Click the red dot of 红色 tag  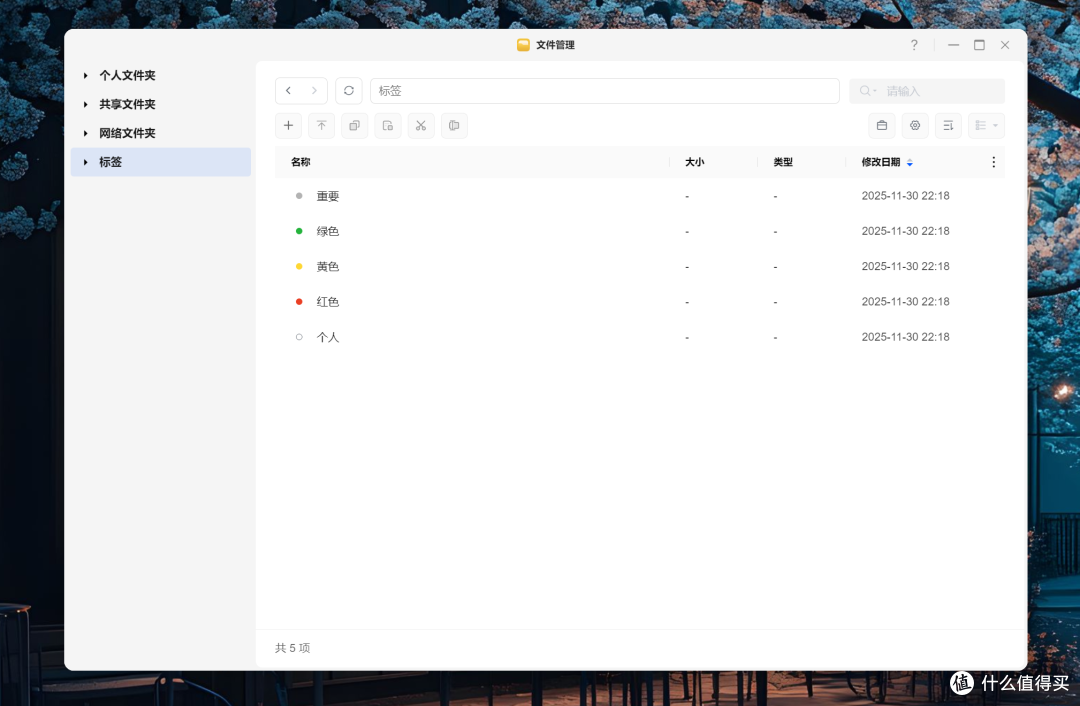pos(299,302)
